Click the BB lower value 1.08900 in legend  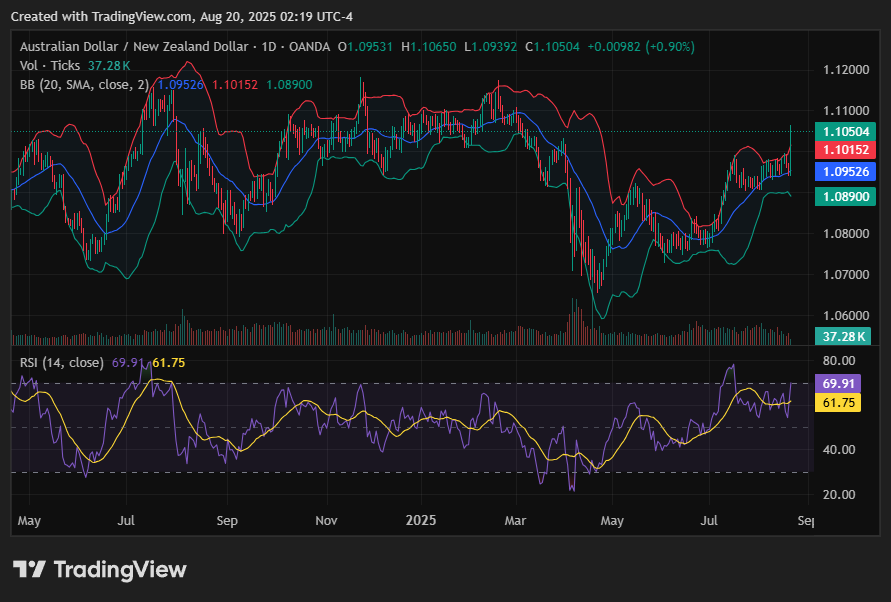pos(289,85)
